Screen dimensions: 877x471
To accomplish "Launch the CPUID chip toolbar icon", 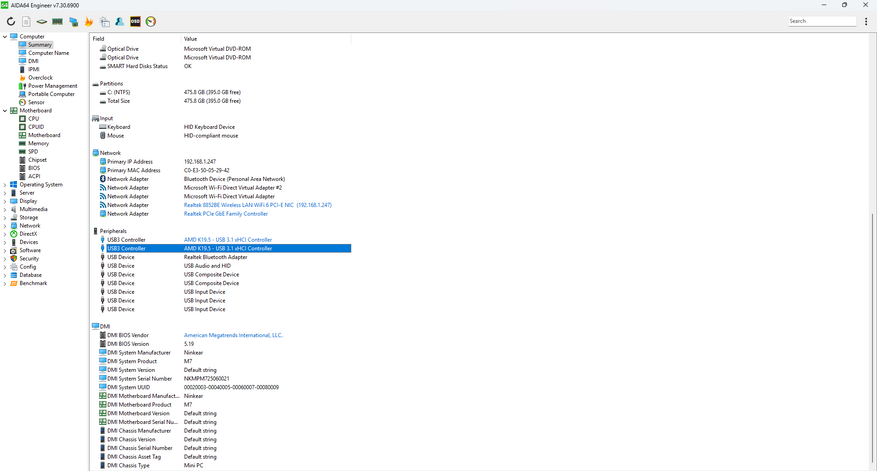I will pos(42,22).
